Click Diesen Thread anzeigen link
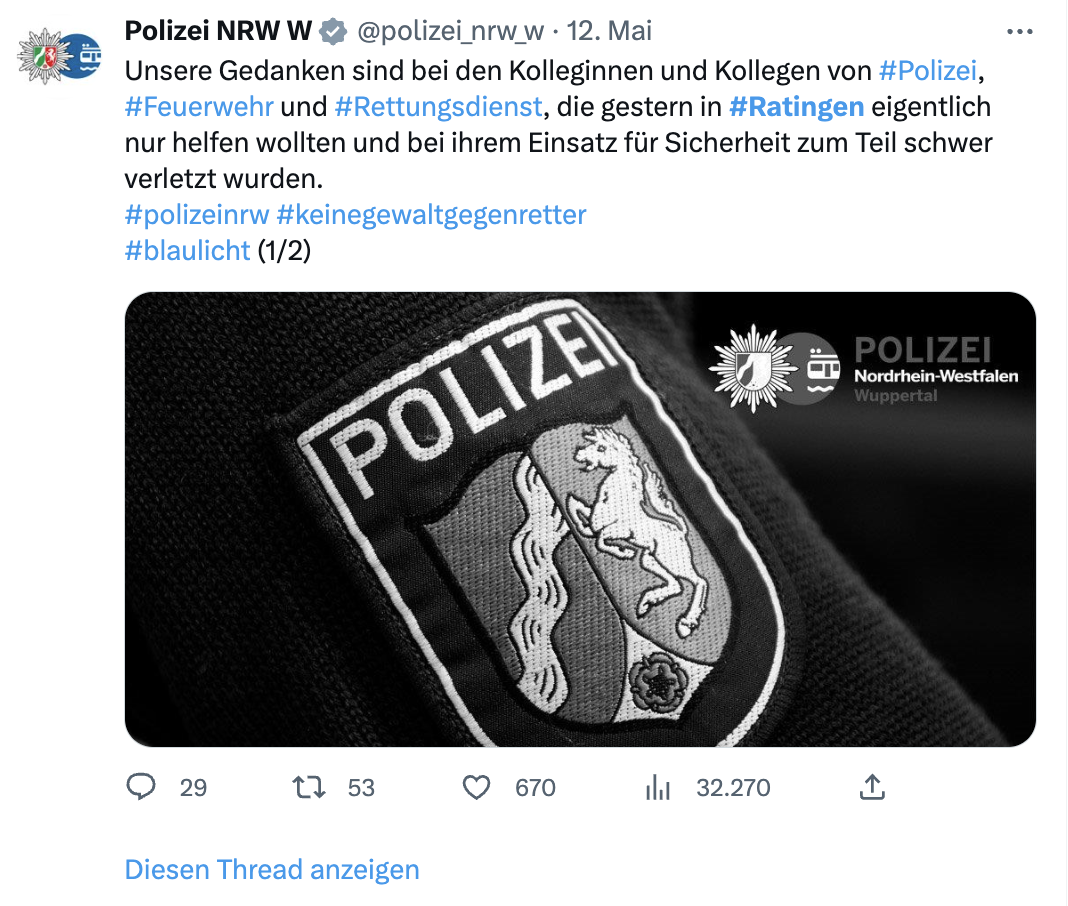This screenshot has width=1068, height=906. (271, 869)
